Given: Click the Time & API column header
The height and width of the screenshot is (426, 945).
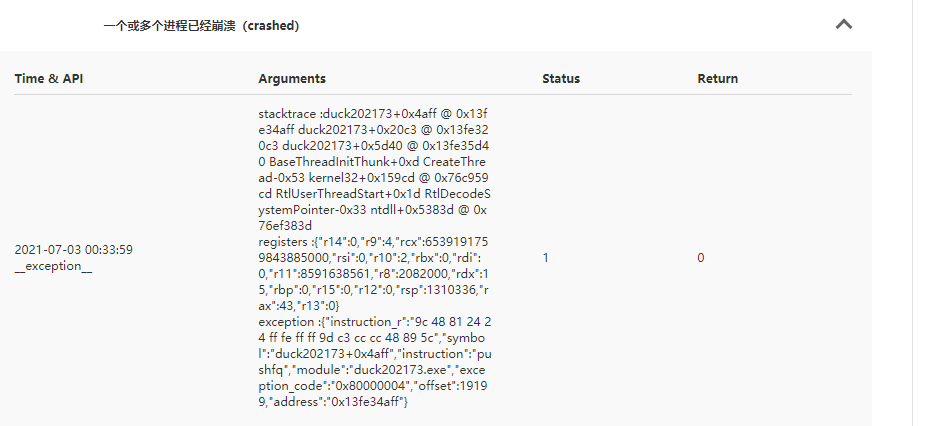Looking at the screenshot, I should pyautogui.click(x=49, y=79).
